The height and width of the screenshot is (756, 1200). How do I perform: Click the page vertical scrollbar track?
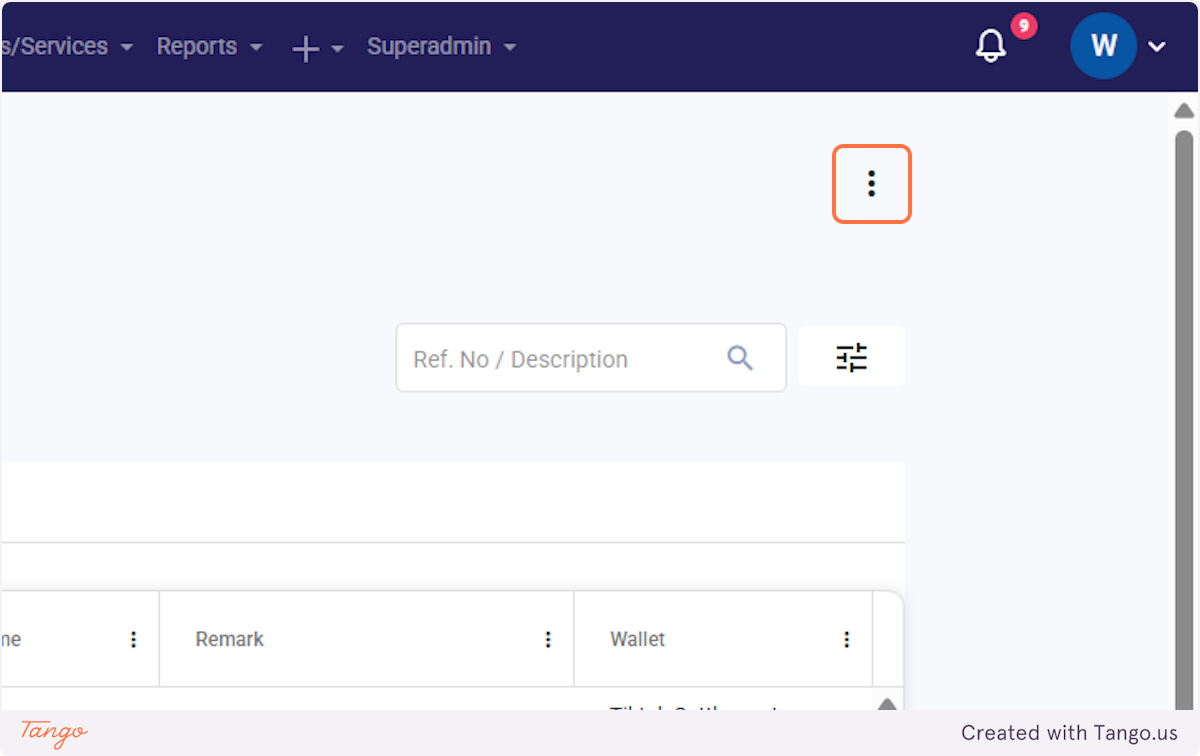tap(1184, 420)
